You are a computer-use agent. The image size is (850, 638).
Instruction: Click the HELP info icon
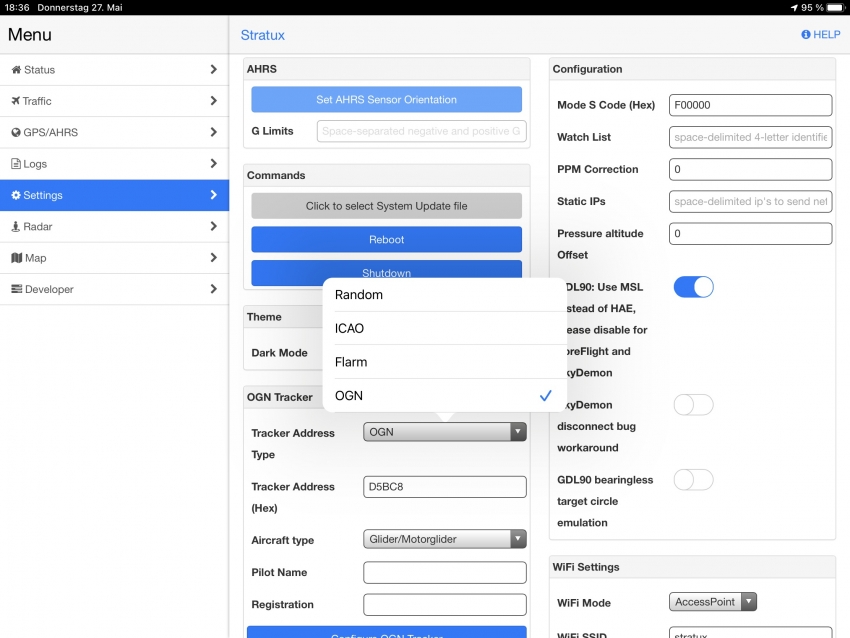[806, 35]
